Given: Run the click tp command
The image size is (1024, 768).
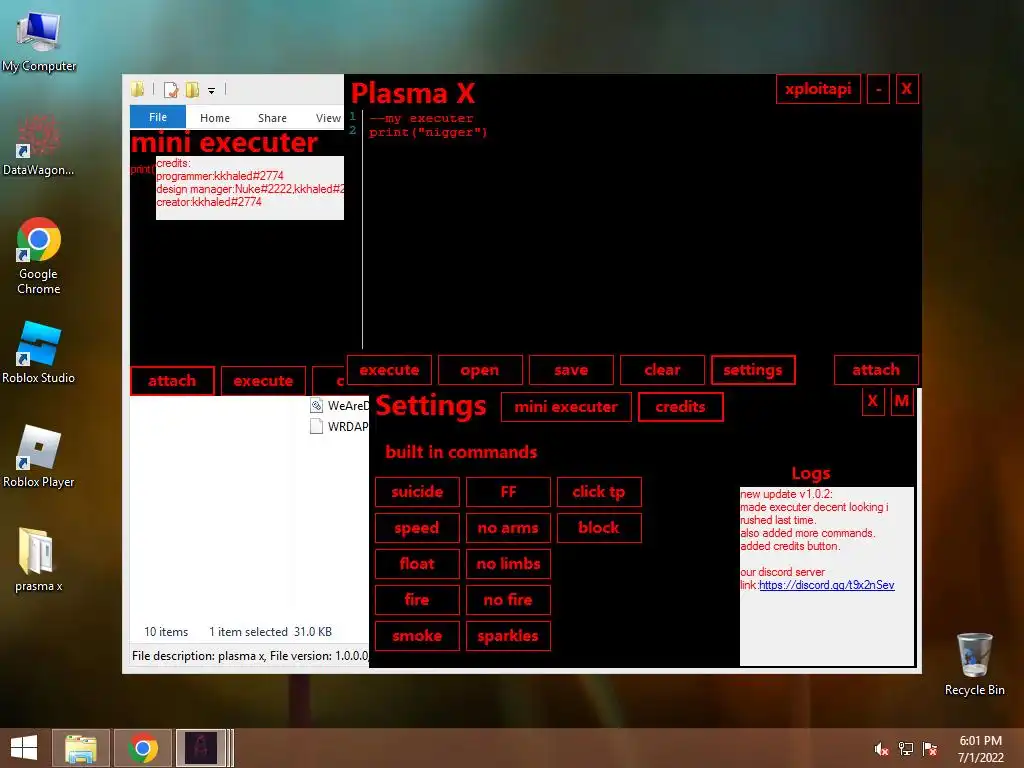Looking at the screenshot, I should point(599,492).
